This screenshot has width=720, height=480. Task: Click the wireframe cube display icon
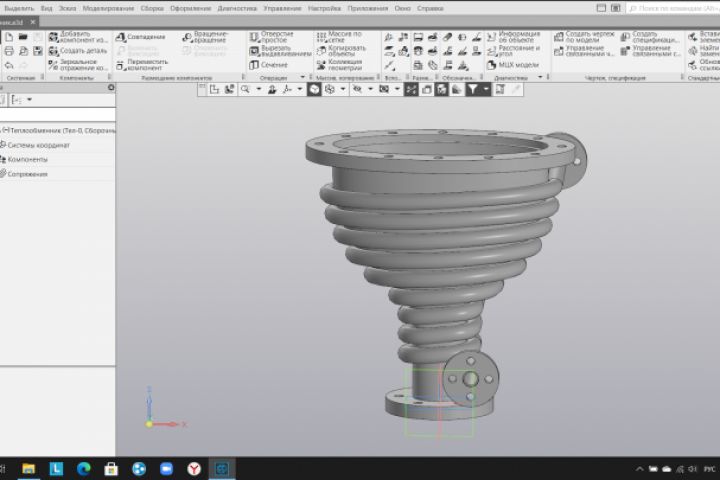click(x=329, y=90)
